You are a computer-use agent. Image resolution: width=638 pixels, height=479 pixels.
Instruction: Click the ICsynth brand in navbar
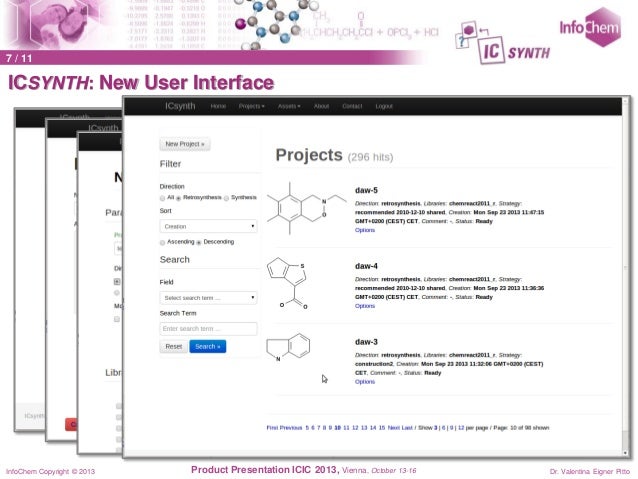pyautogui.click(x=180, y=106)
